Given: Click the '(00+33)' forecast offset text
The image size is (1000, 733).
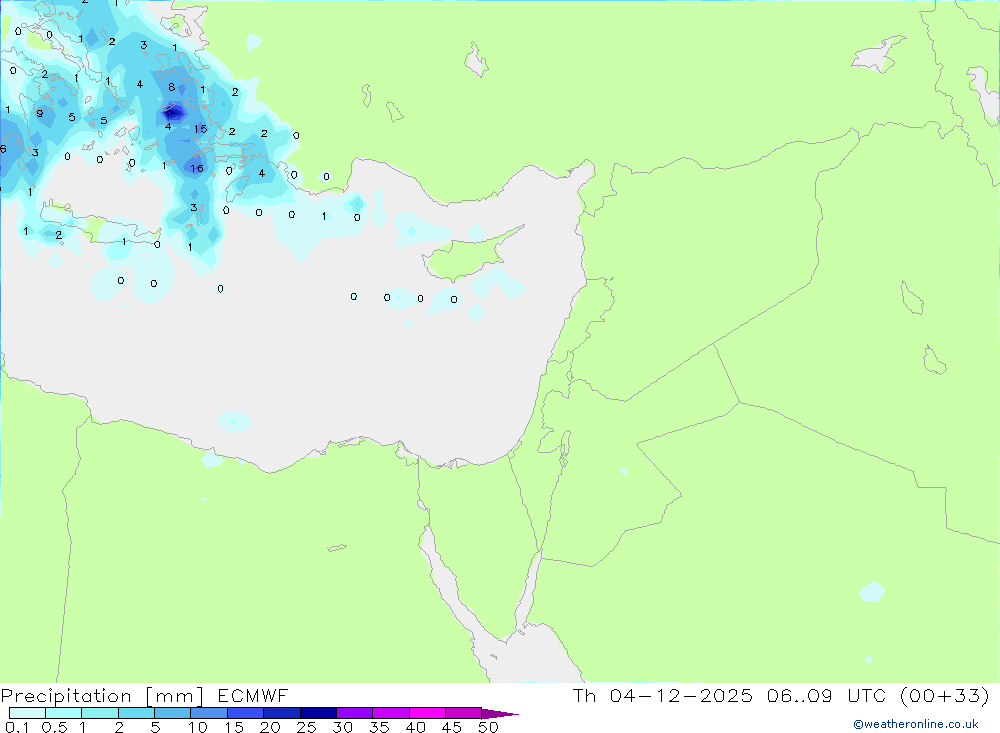Looking at the screenshot, I should (945, 695).
